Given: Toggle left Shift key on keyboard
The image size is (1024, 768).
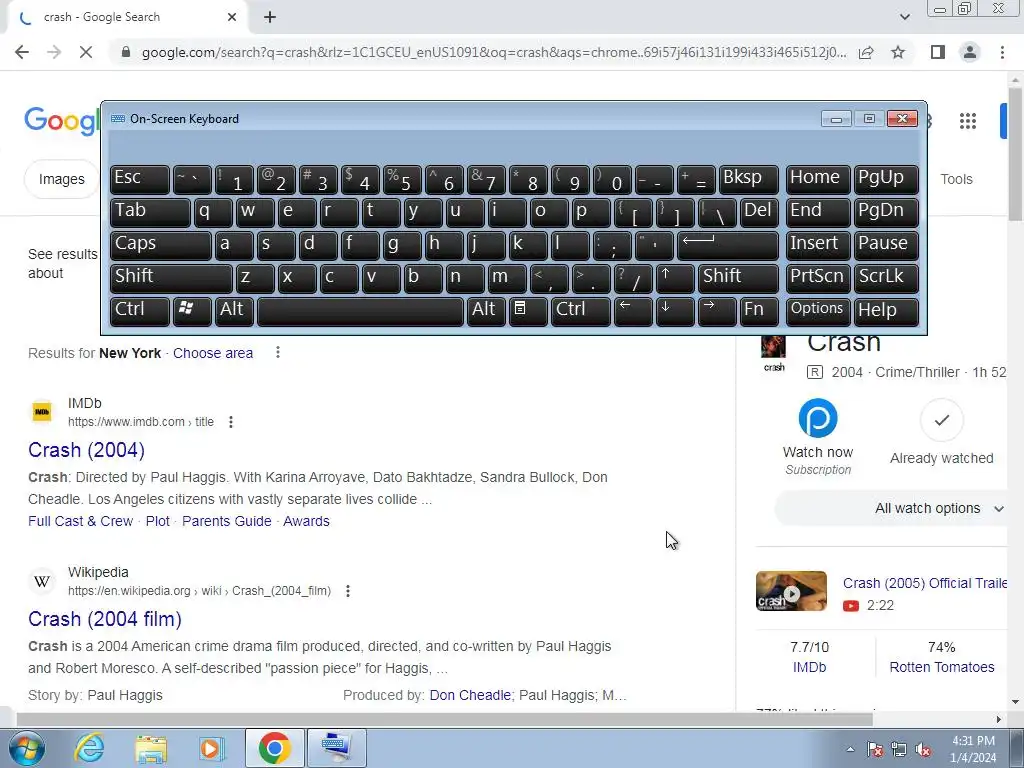Looking at the screenshot, I should 171,277.
